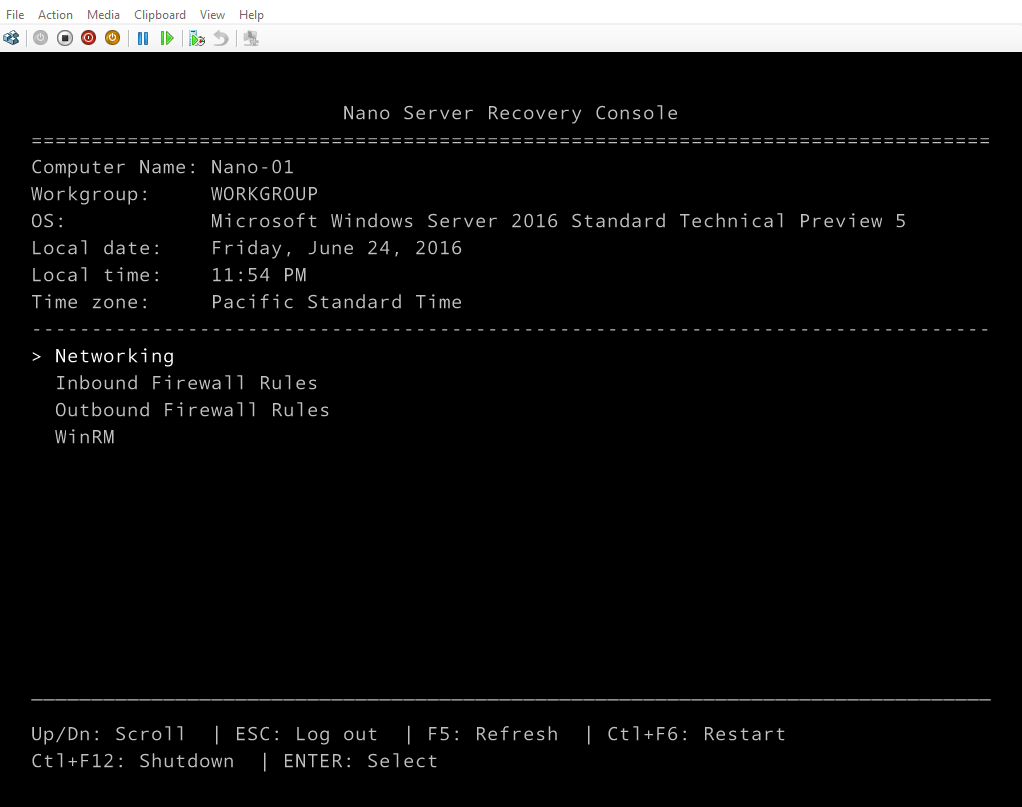Click the Ctrl+Alt+Delete toolbar icon
The width and height of the screenshot is (1022, 807).
[11, 38]
